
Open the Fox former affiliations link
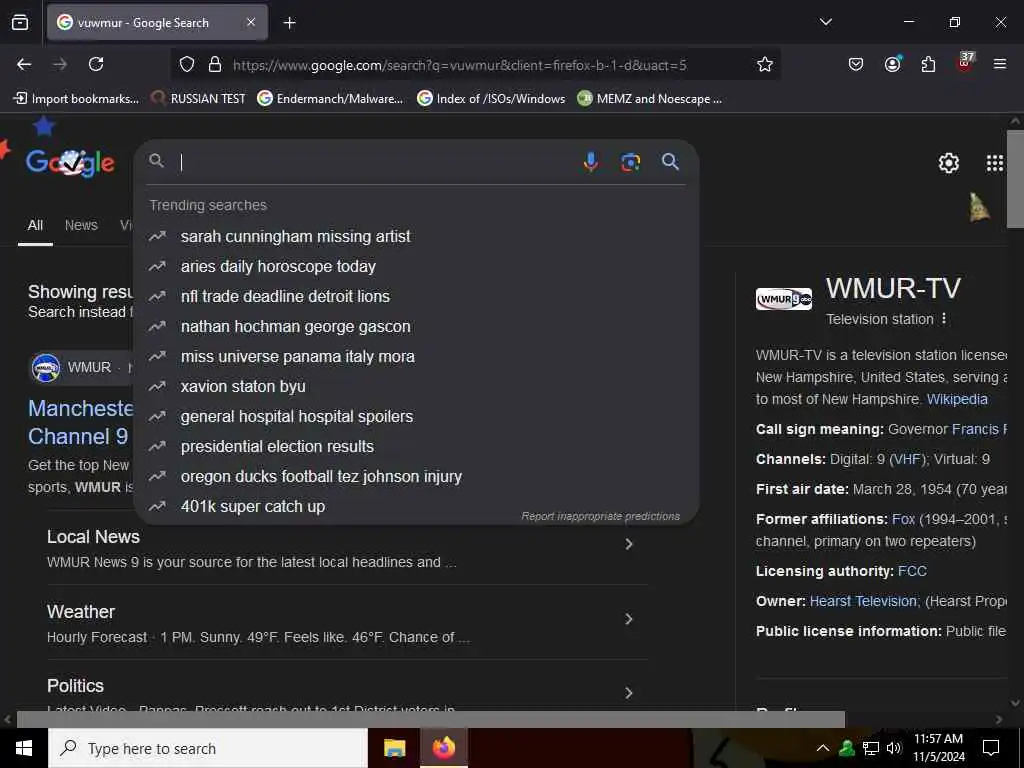903,519
